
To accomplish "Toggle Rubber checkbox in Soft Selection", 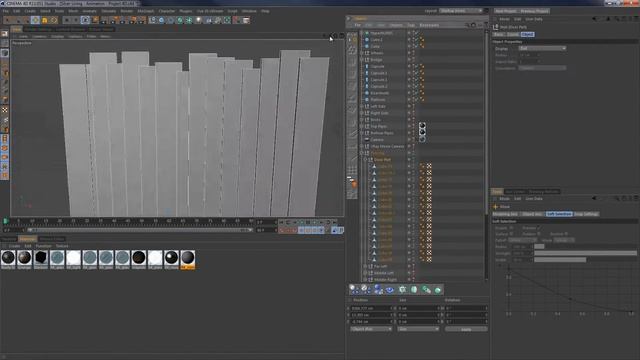I will [540, 234].
